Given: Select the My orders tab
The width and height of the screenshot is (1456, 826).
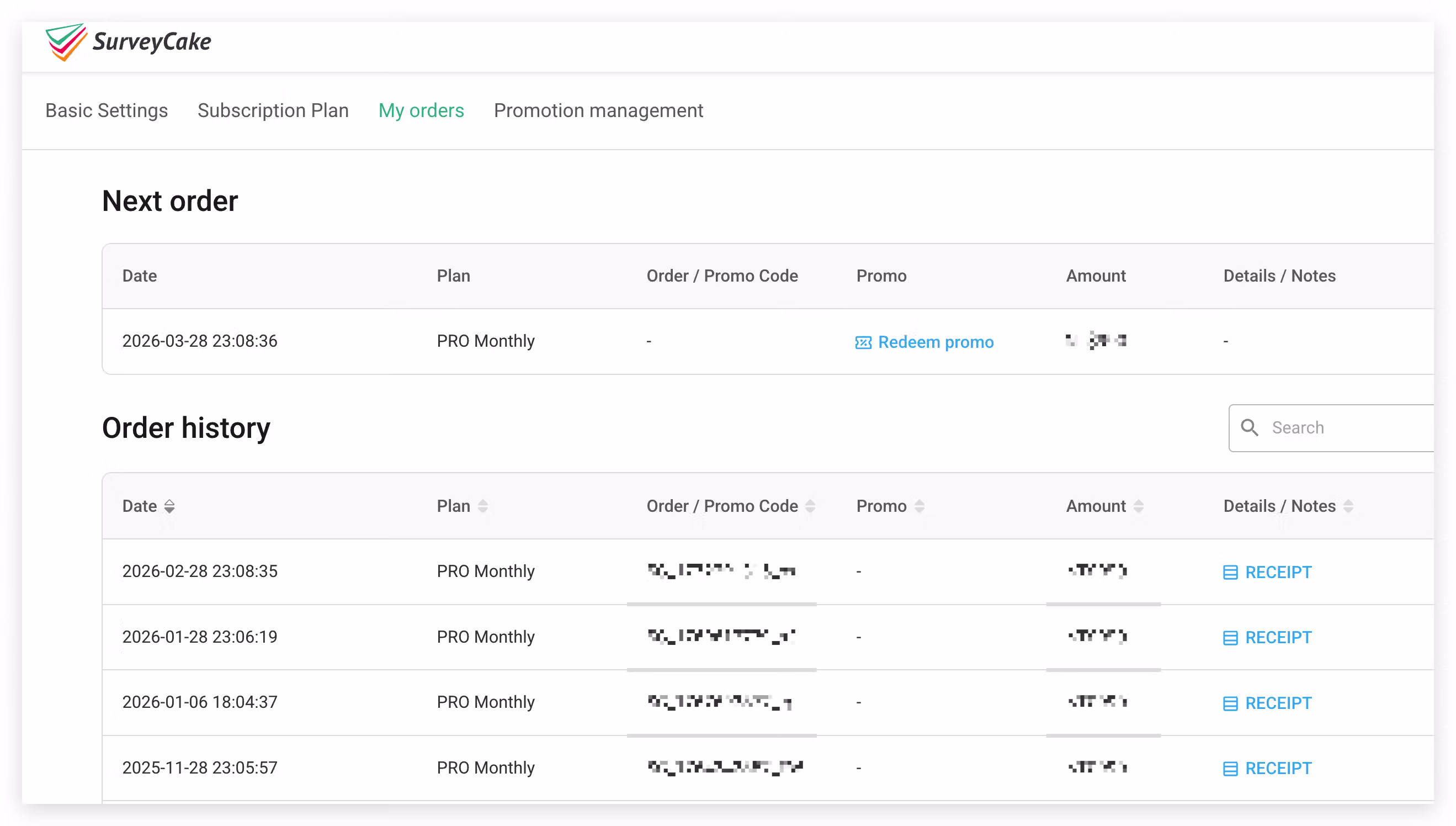Looking at the screenshot, I should click(421, 110).
